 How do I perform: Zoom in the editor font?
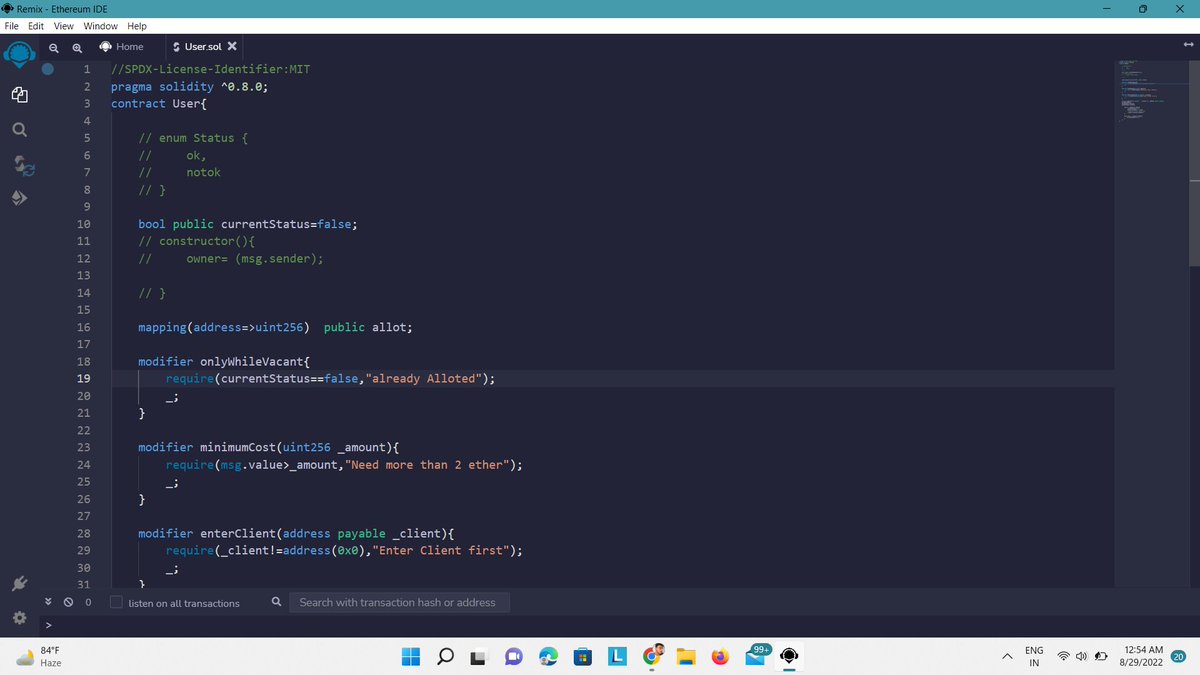tap(76, 47)
